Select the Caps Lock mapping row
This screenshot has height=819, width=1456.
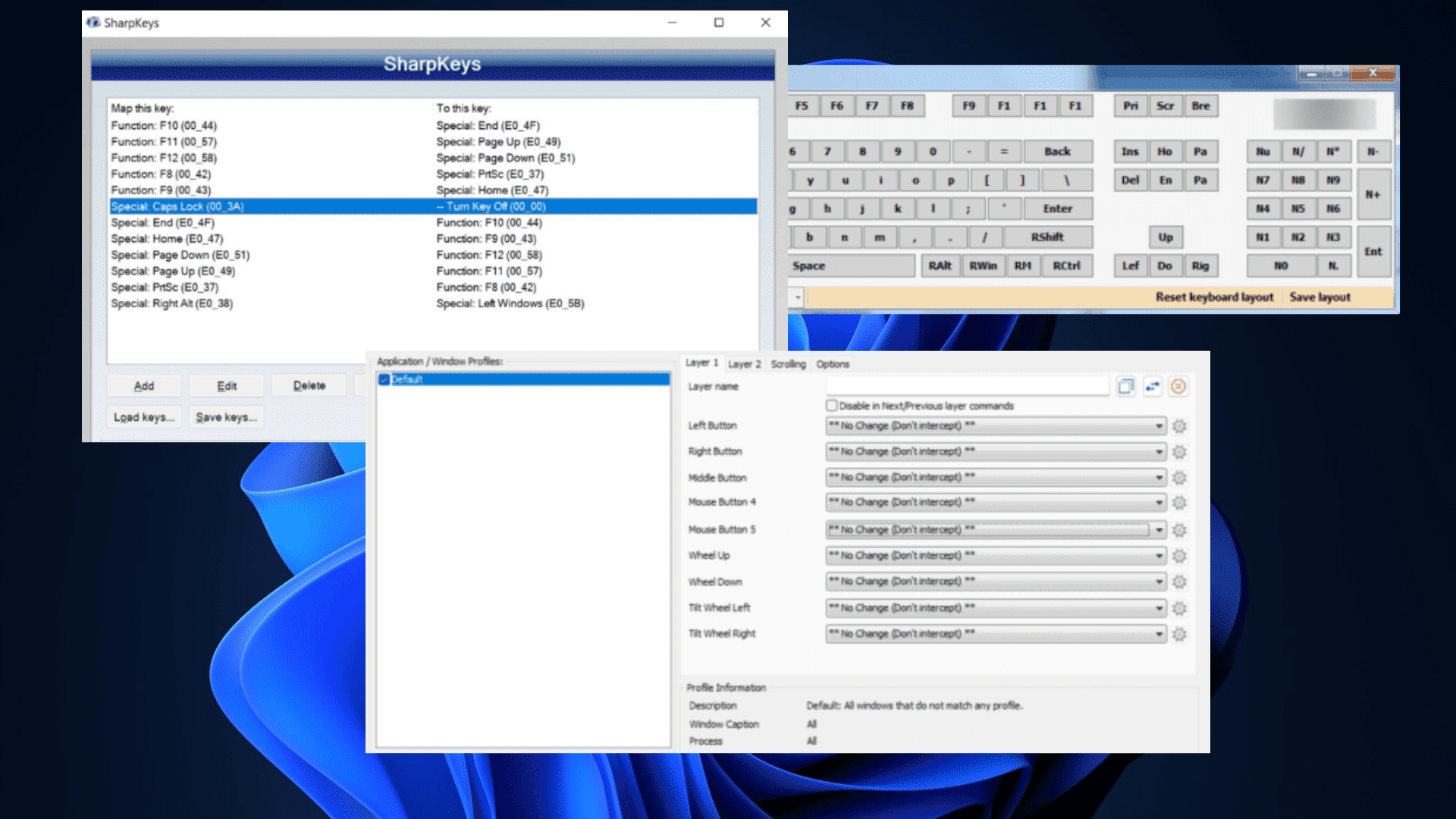point(432,206)
